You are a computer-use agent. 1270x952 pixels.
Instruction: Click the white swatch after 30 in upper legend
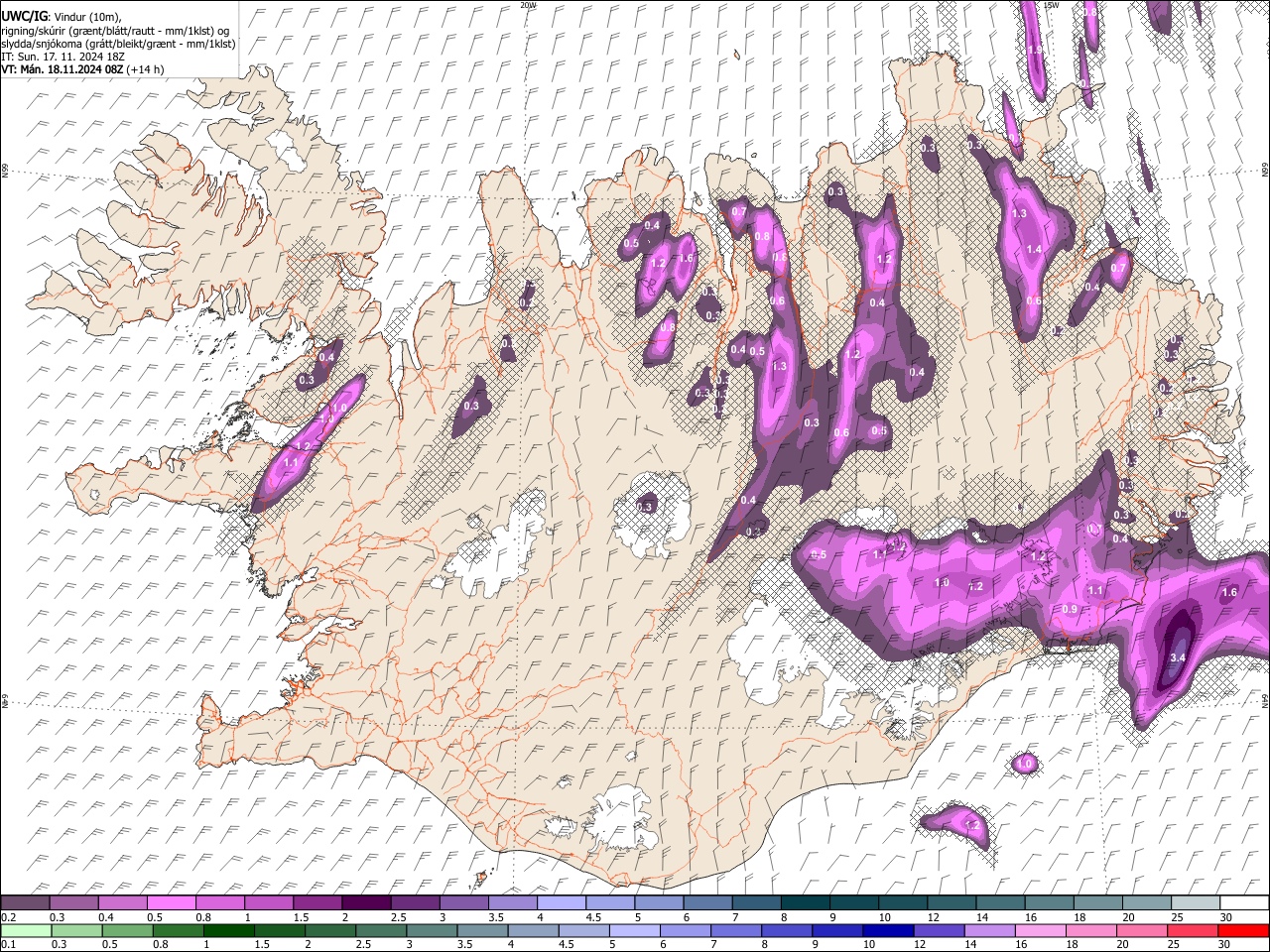1245,902
